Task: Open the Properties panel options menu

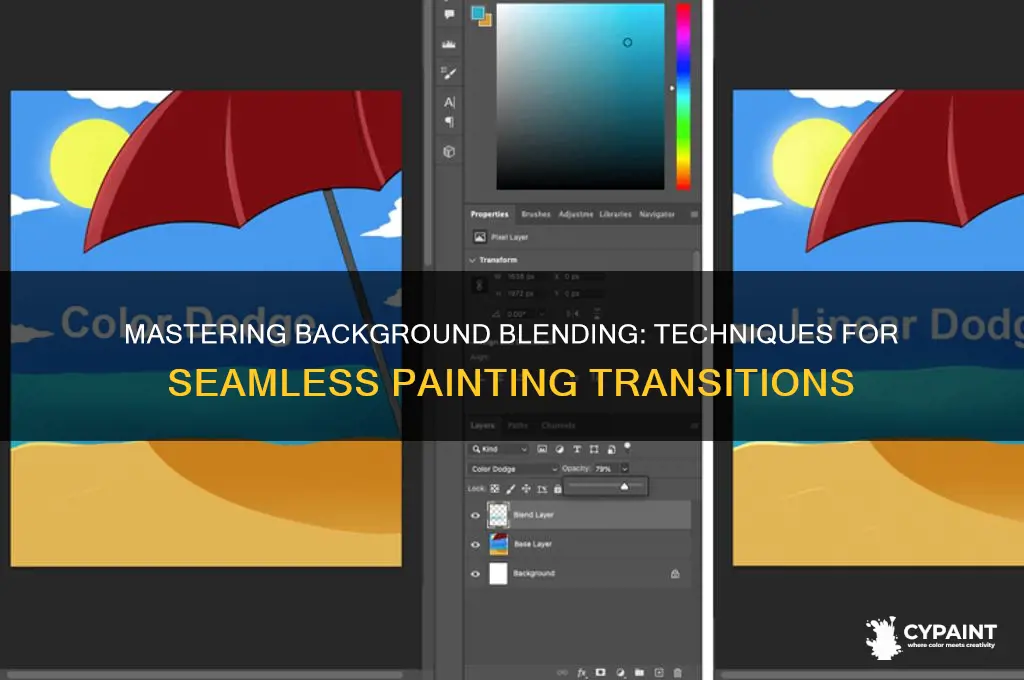Action: tap(694, 214)
